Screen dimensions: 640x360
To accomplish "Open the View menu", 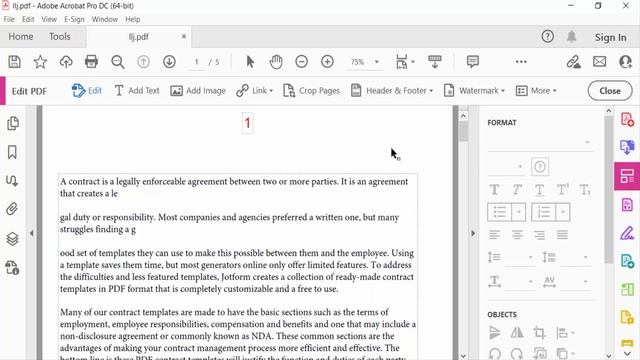I will pos(49,19).
